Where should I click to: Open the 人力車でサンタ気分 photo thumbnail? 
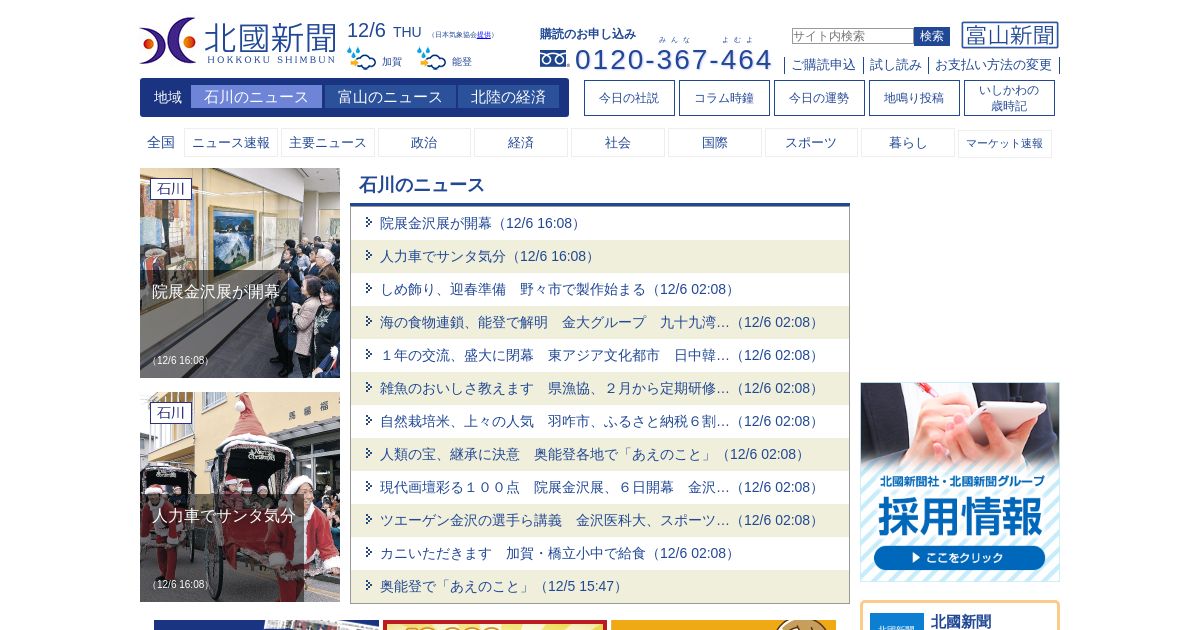pyautogui.click(x=240, y=497)
